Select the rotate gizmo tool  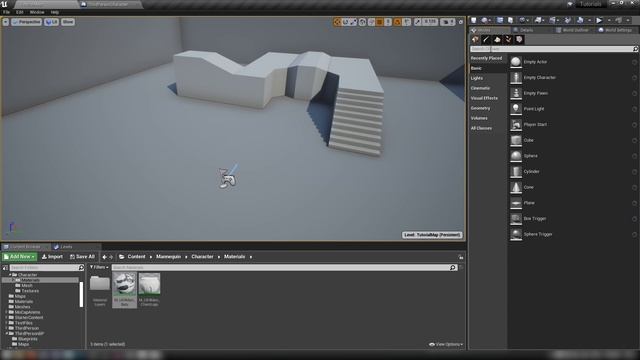coord(346,22)
